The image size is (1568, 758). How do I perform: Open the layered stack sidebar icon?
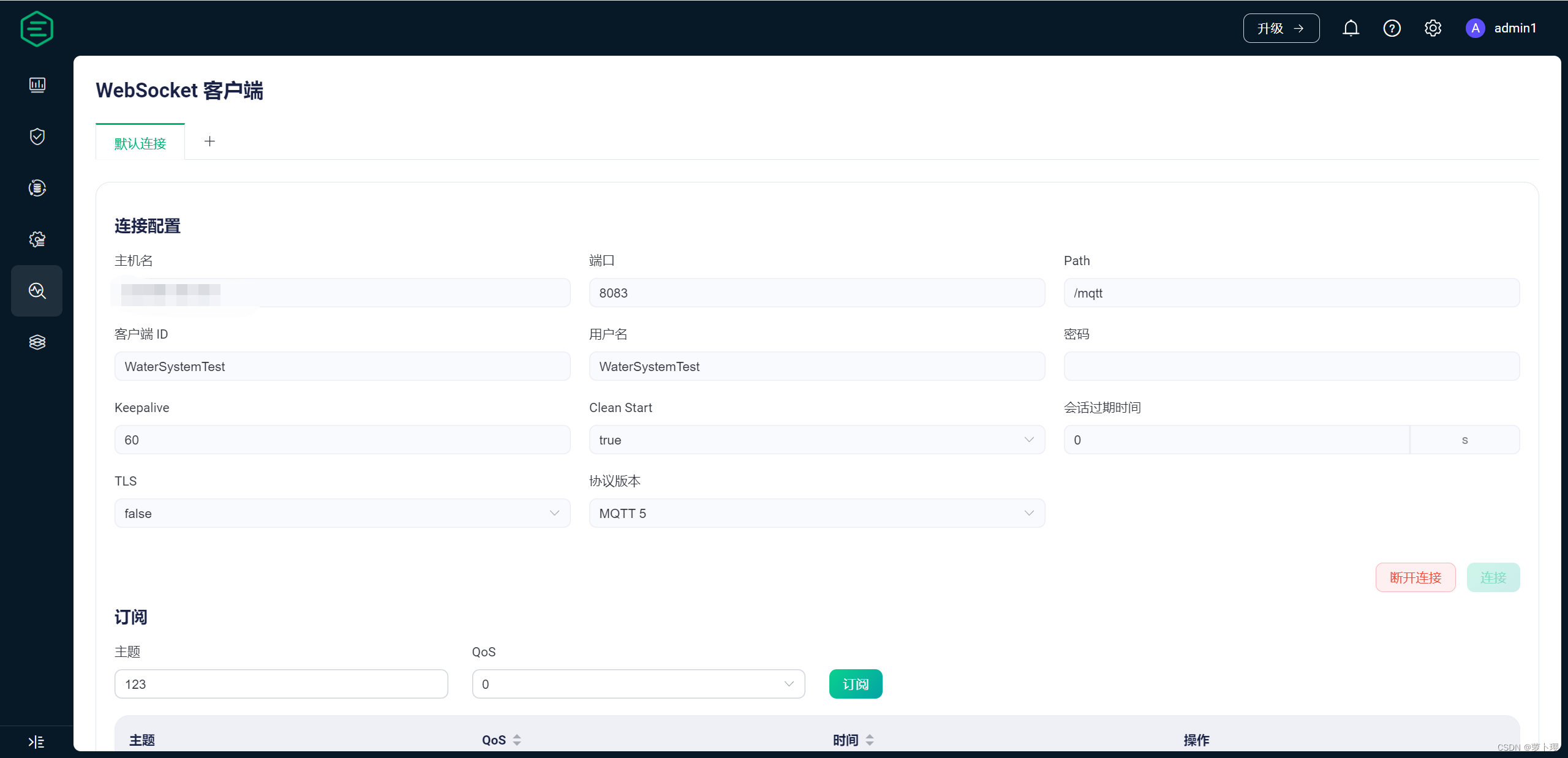pyautogui.click(x=37, y=342)
